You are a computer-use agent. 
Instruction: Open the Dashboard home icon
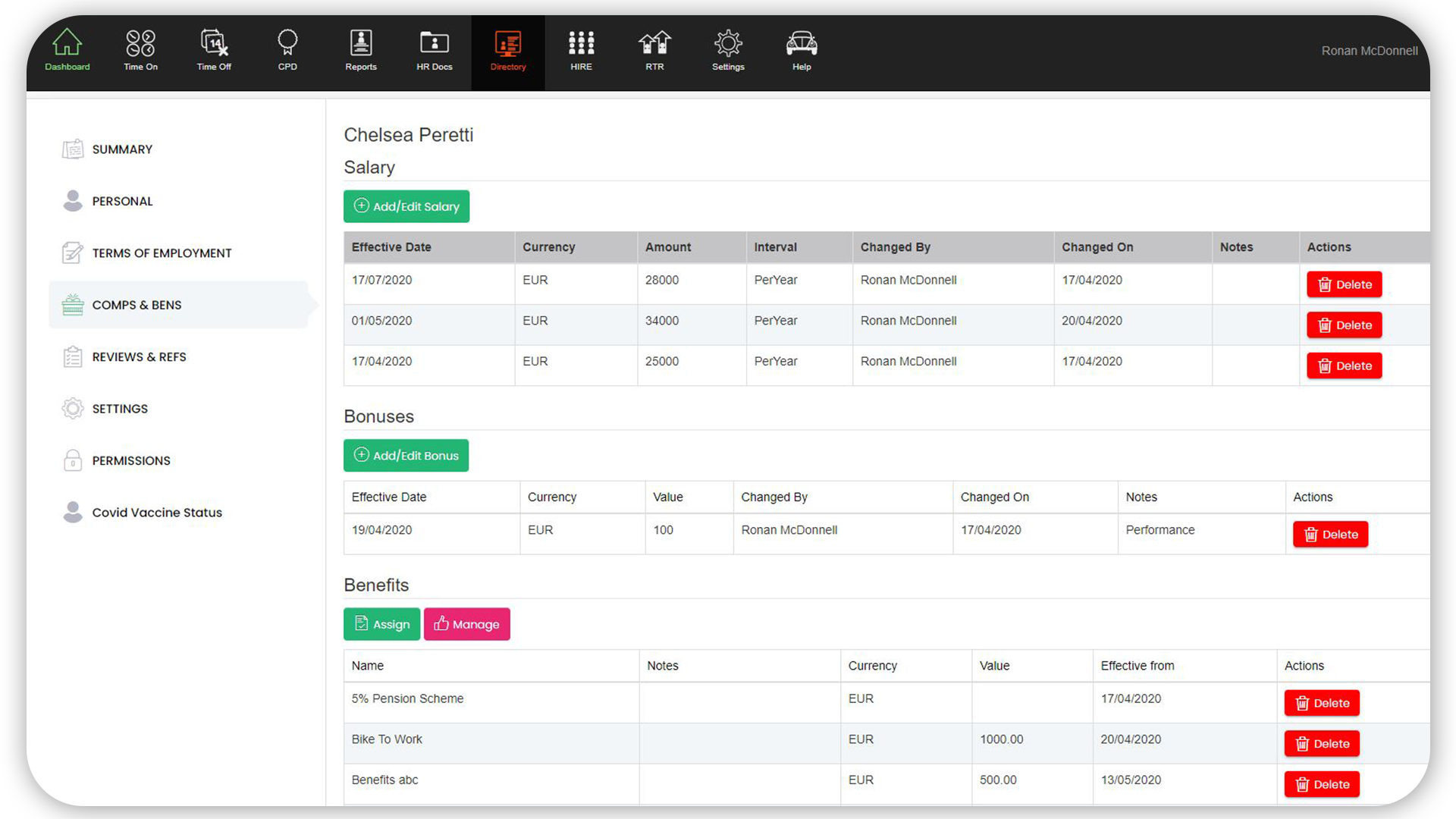67,43
